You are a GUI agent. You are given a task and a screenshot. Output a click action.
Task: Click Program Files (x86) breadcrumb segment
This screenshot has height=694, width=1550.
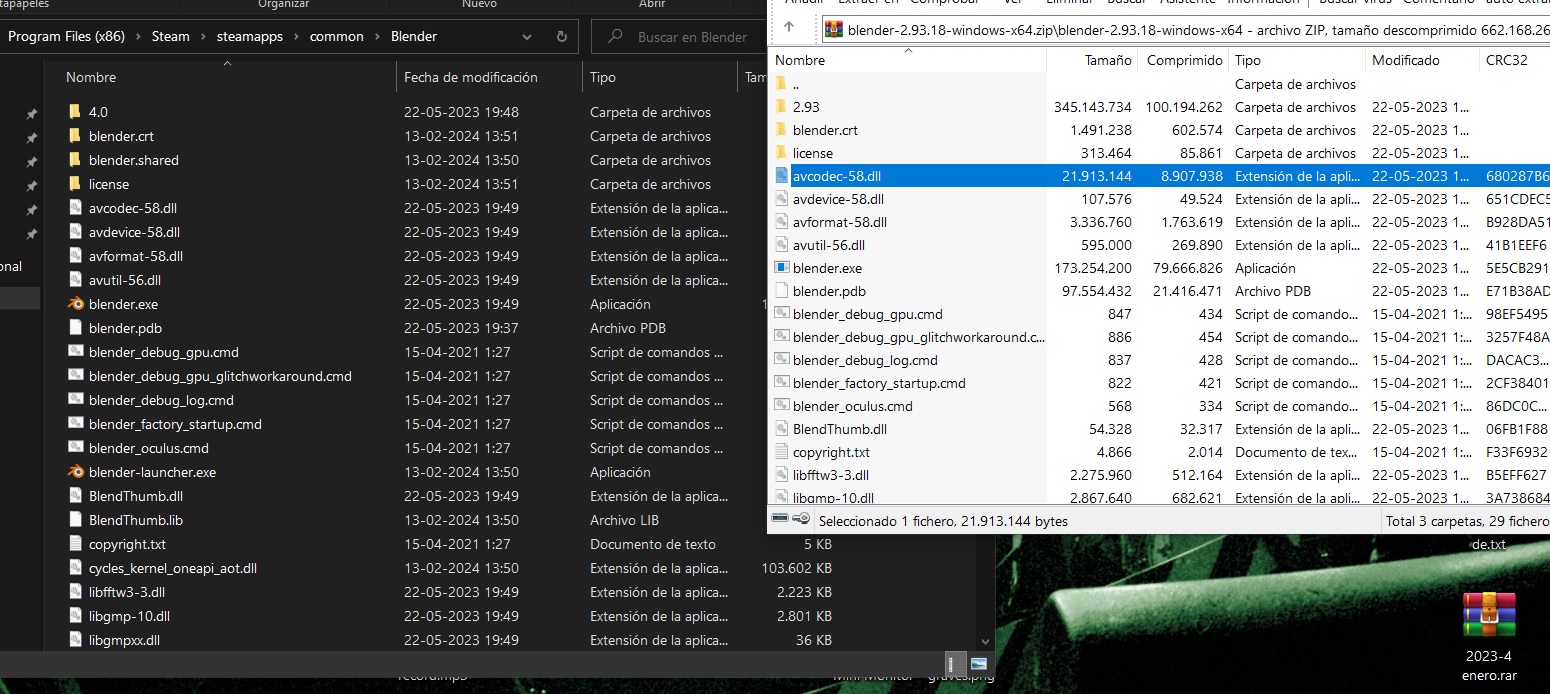tap(68, 36)
